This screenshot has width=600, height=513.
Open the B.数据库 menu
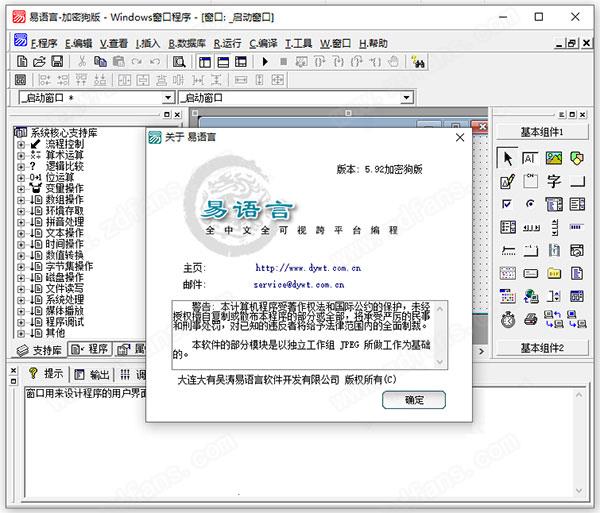point(187,44)
